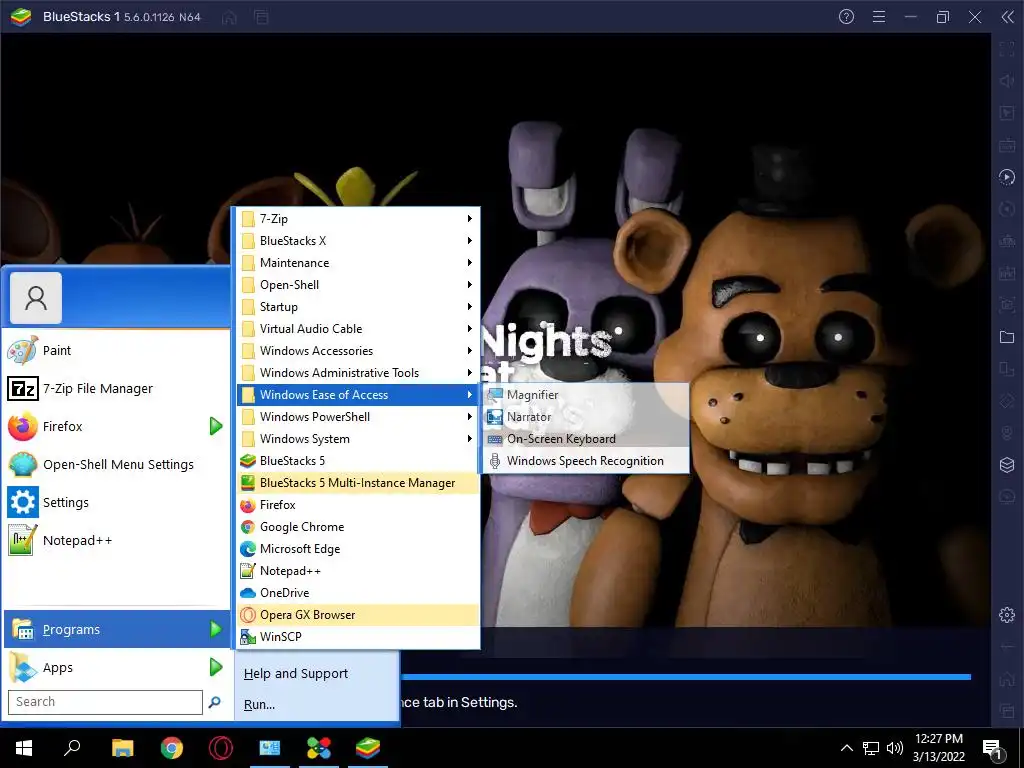Show hidden system tray icons

coord(846,748)
